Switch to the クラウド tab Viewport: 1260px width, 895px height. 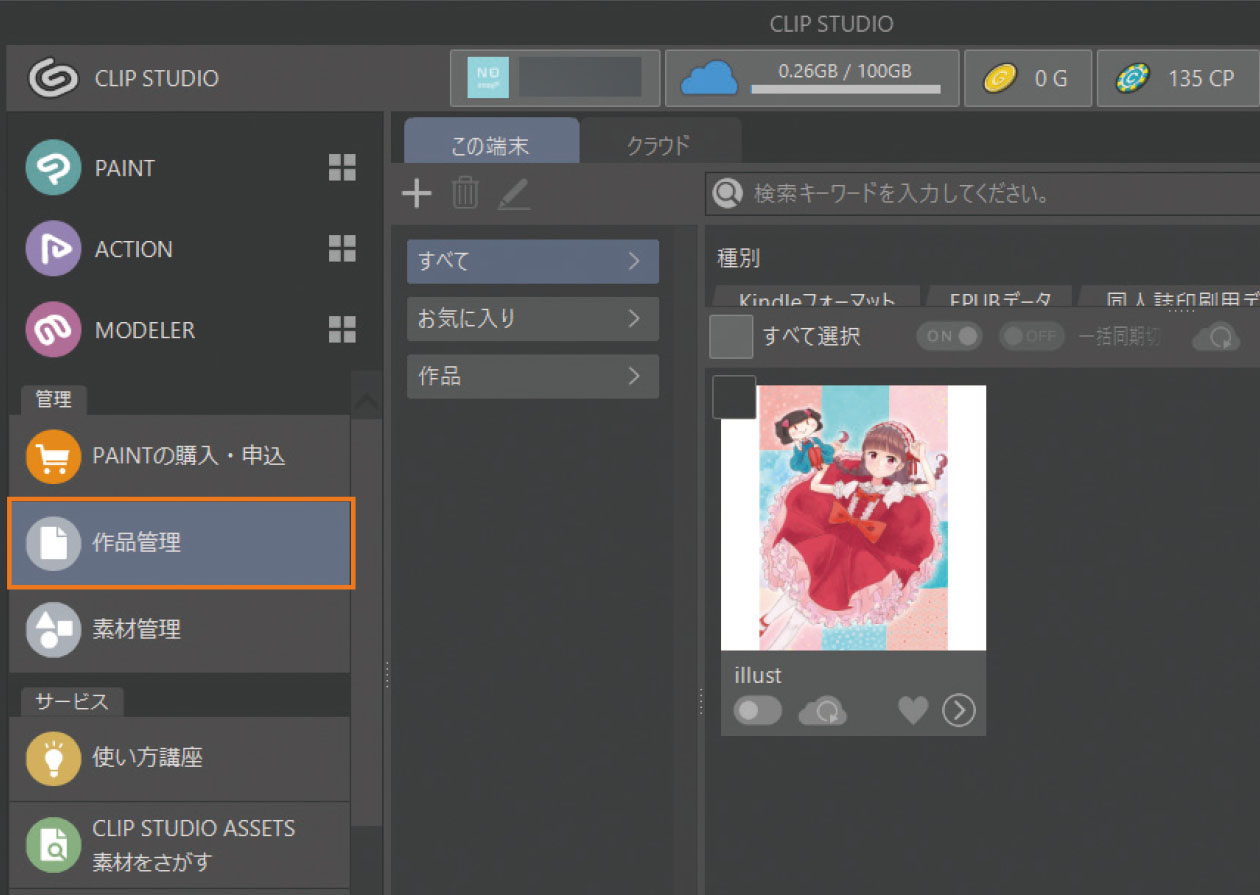coord(658,145)
